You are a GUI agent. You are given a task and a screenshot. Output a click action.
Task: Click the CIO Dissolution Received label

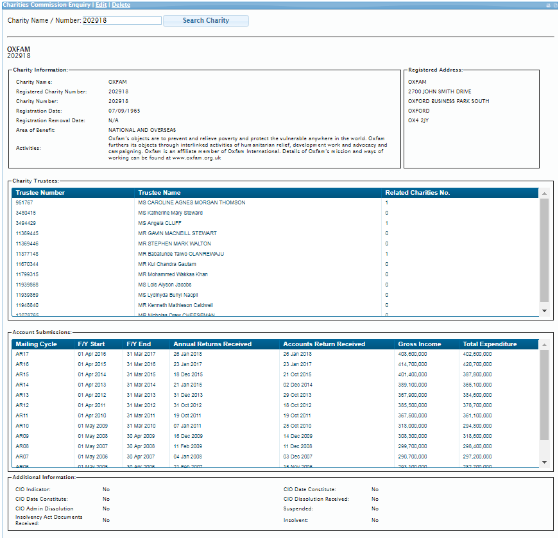pos(316,499)
